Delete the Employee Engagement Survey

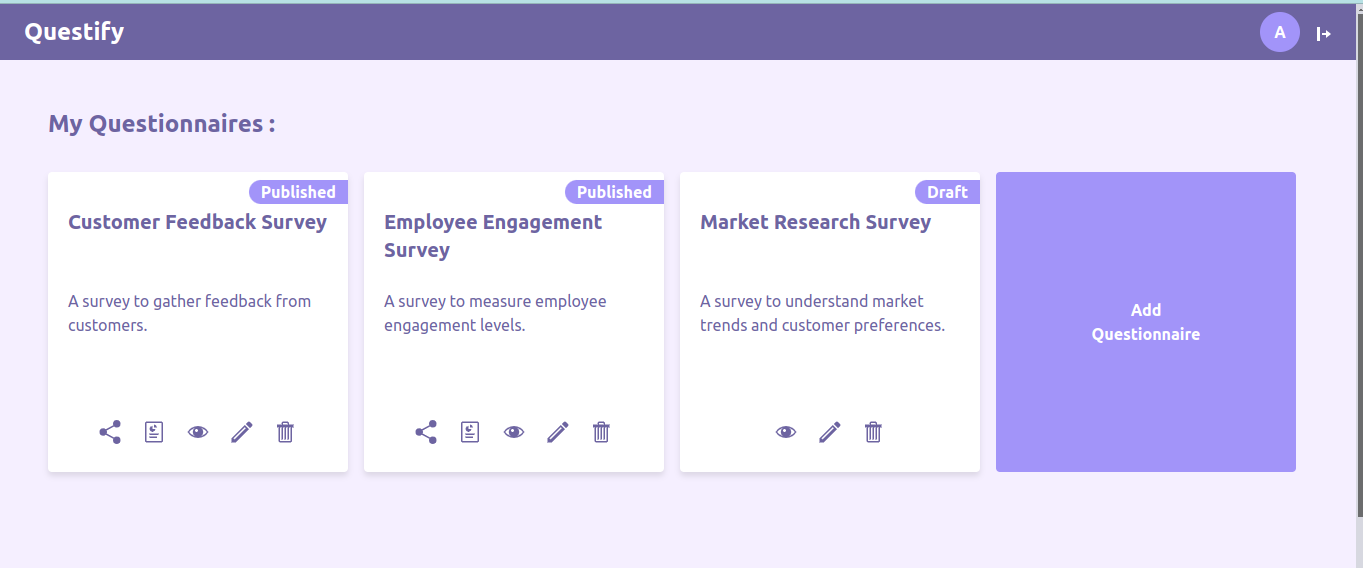(601, 432)
